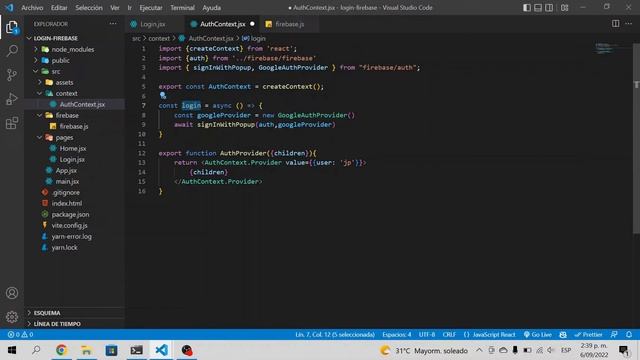Image resolution: width=640 pixels, height=360 pixels.
Task: Open the Manage gear settings icon
Action: click(x=12, y=317)
